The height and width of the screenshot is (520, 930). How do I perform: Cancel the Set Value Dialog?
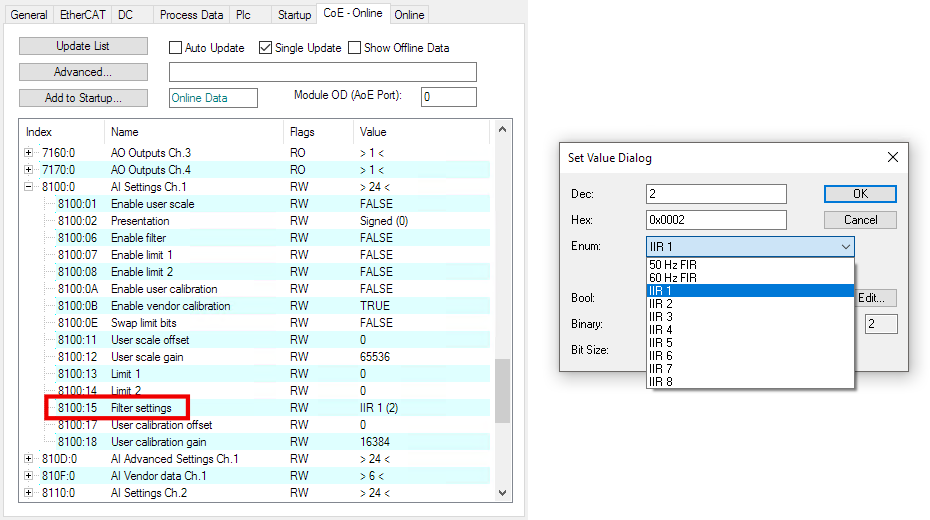(x=860, y=220)
